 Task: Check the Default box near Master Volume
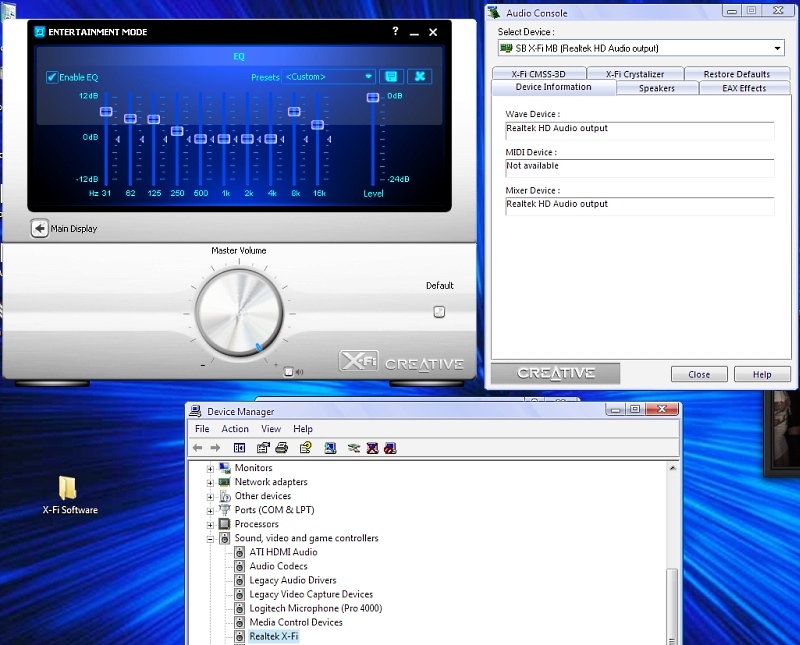[438, 311]
